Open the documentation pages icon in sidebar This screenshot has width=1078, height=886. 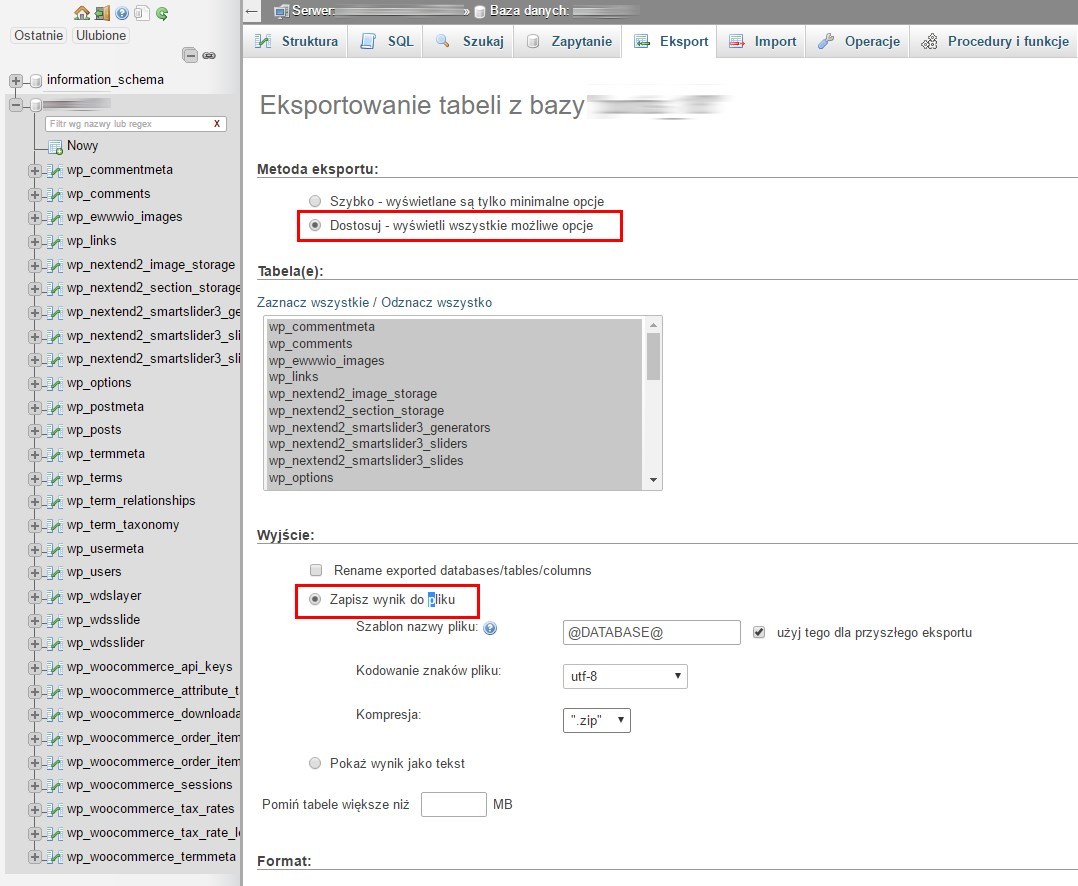pos(142,13)
